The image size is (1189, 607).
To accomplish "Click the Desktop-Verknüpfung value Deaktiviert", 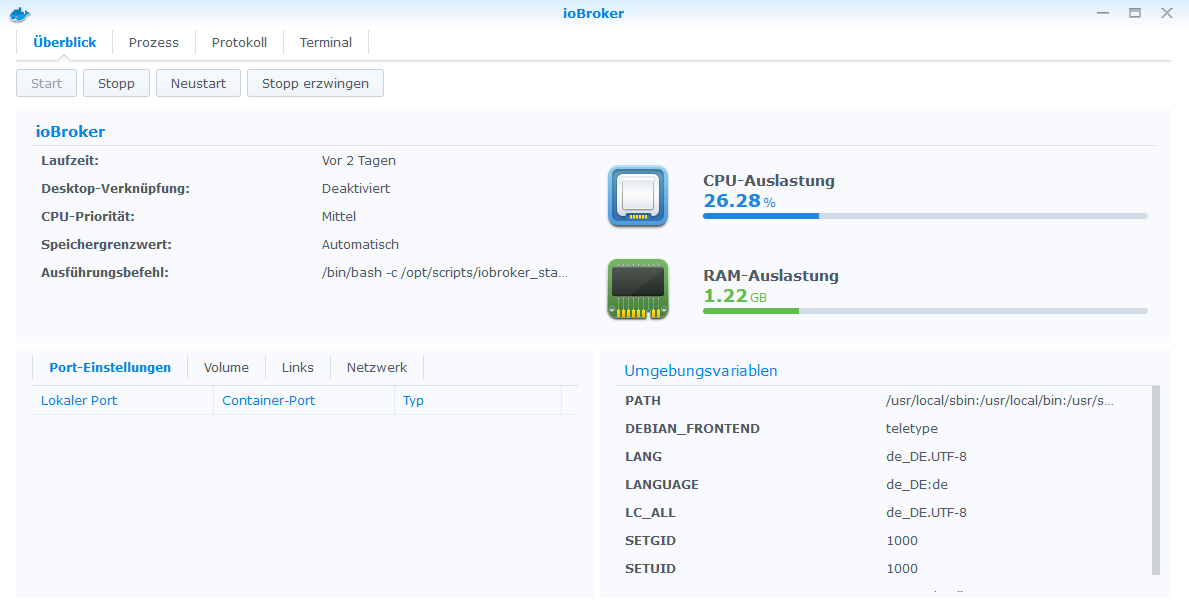I will 356,189.
